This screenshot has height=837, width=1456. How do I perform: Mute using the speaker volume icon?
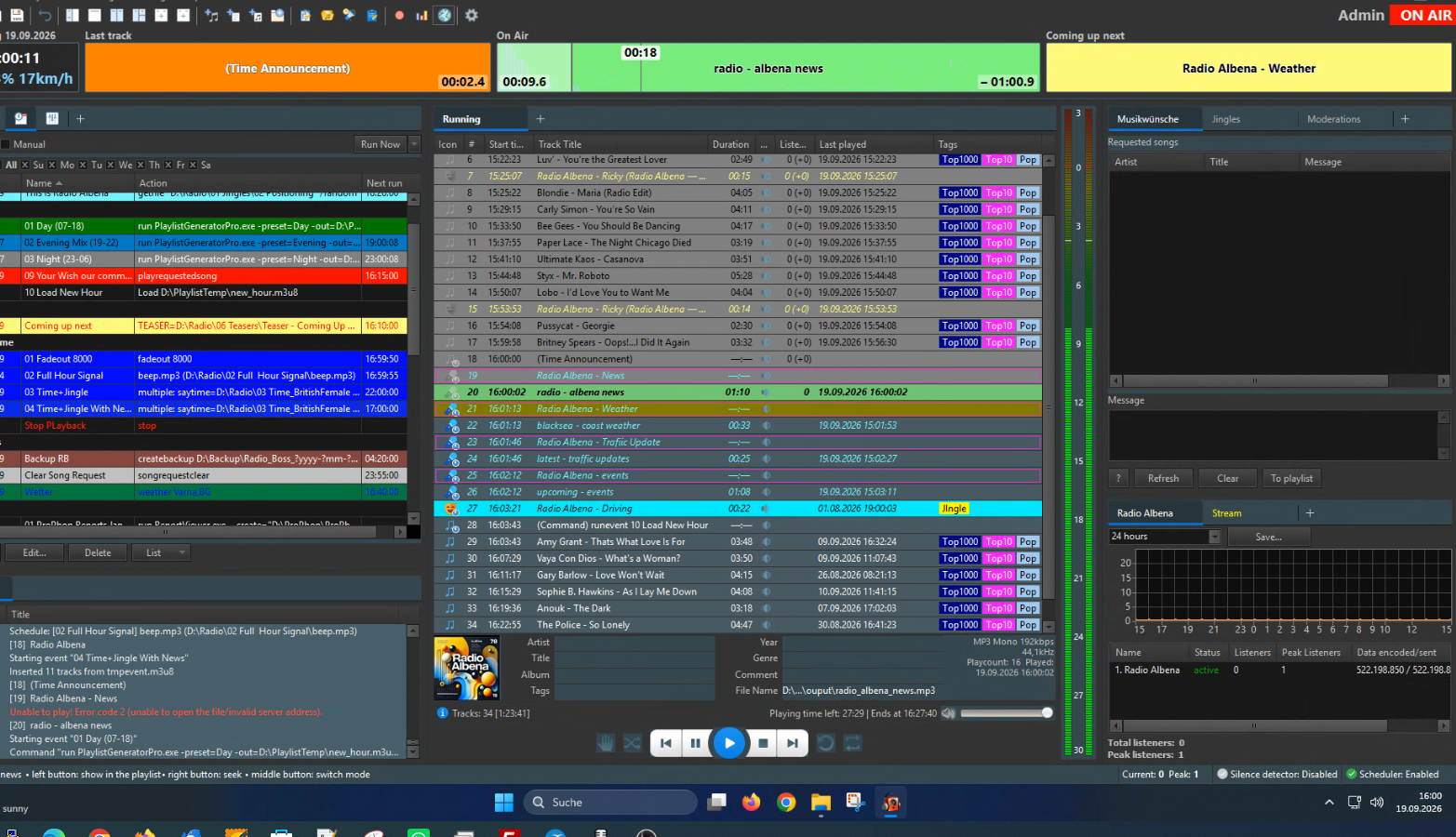click(948, 713)
